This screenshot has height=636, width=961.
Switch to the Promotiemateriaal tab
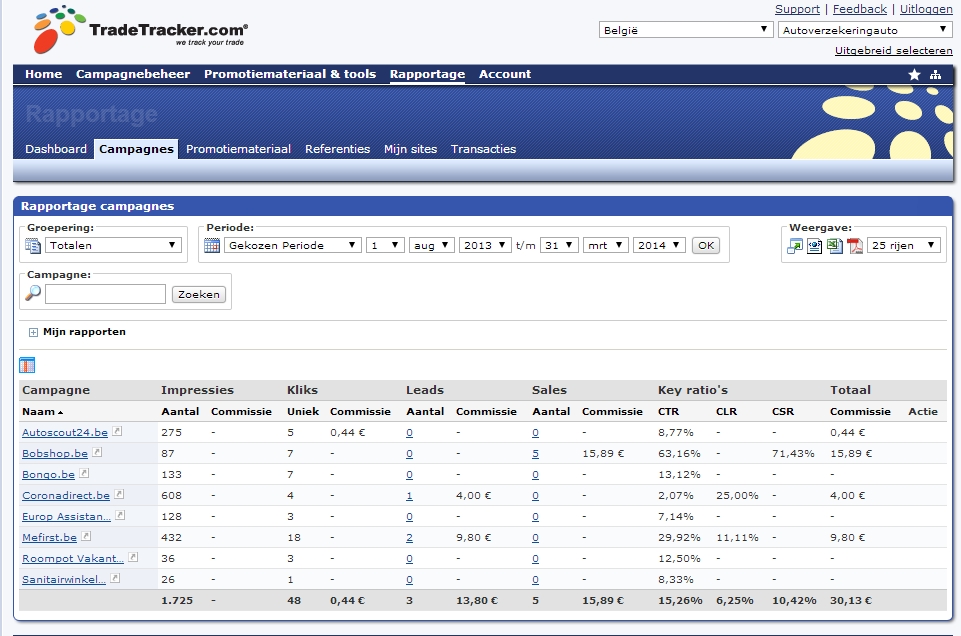[x=238, y=149]
